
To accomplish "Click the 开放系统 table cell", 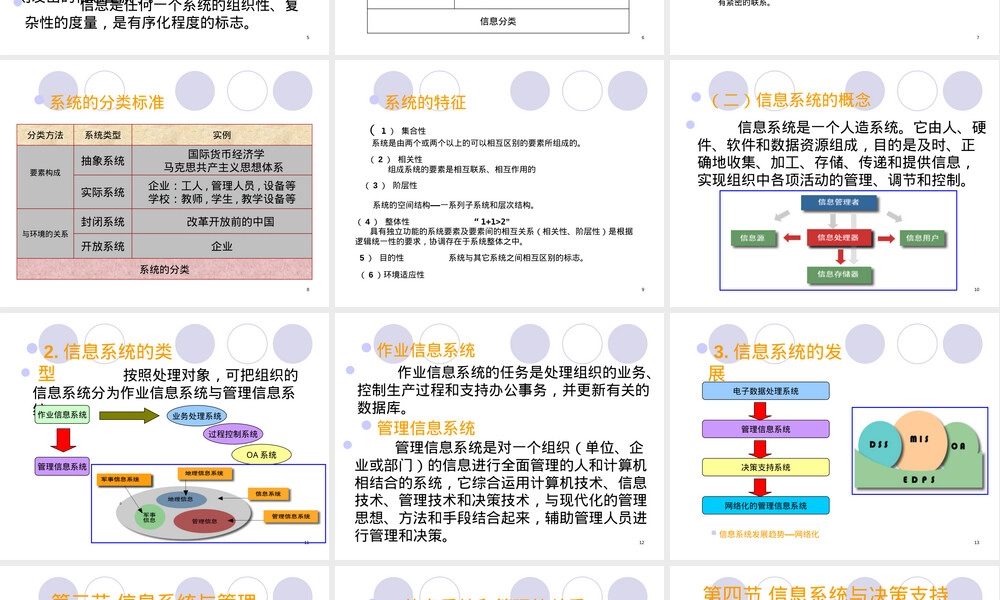I will coord(103,246).
